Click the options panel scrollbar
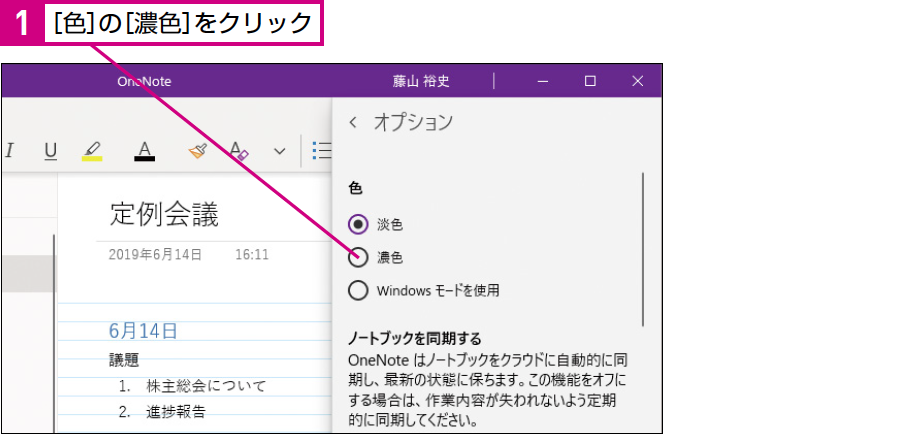 (x=643, y=249)
